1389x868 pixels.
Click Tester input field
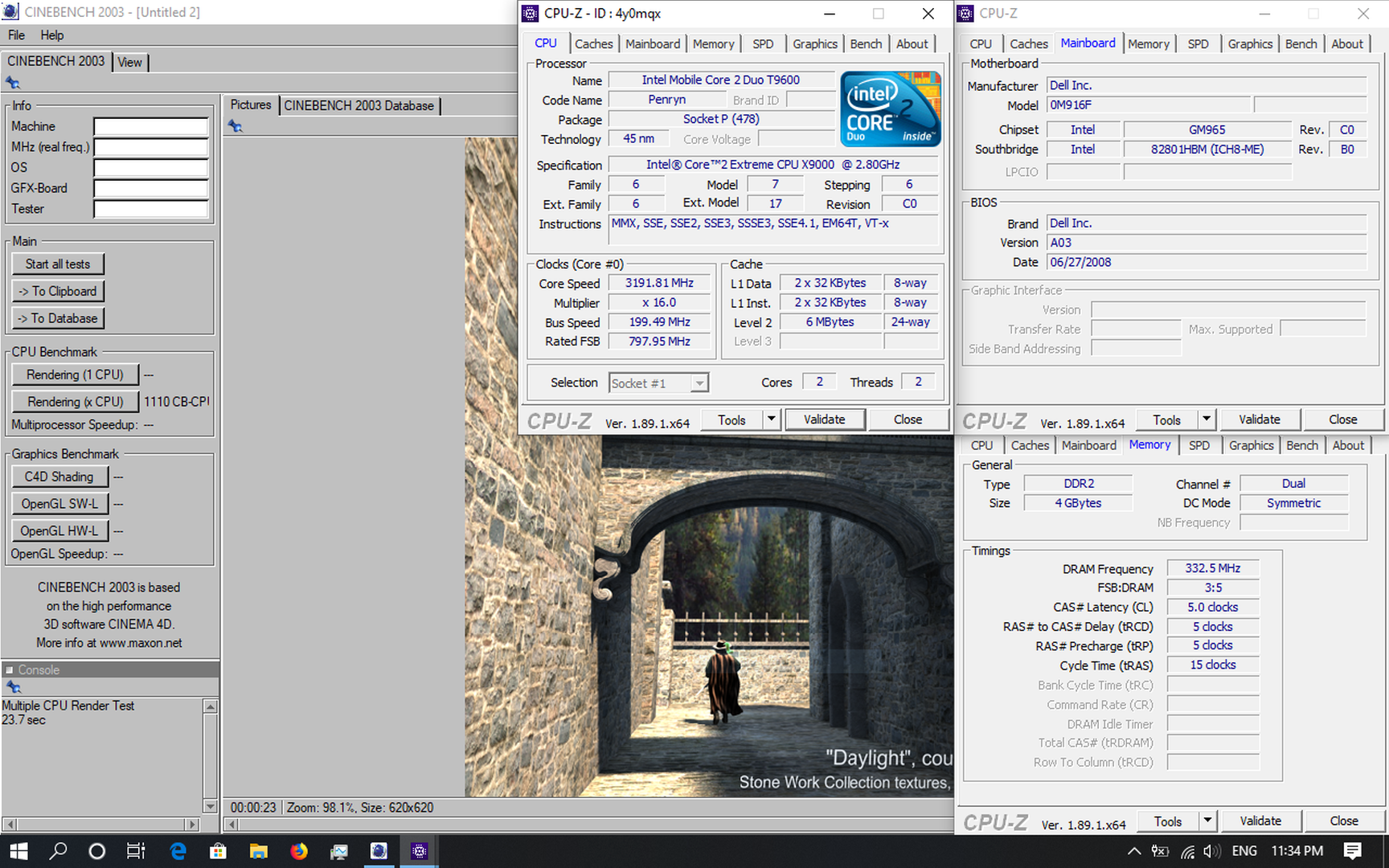(151, 209)
